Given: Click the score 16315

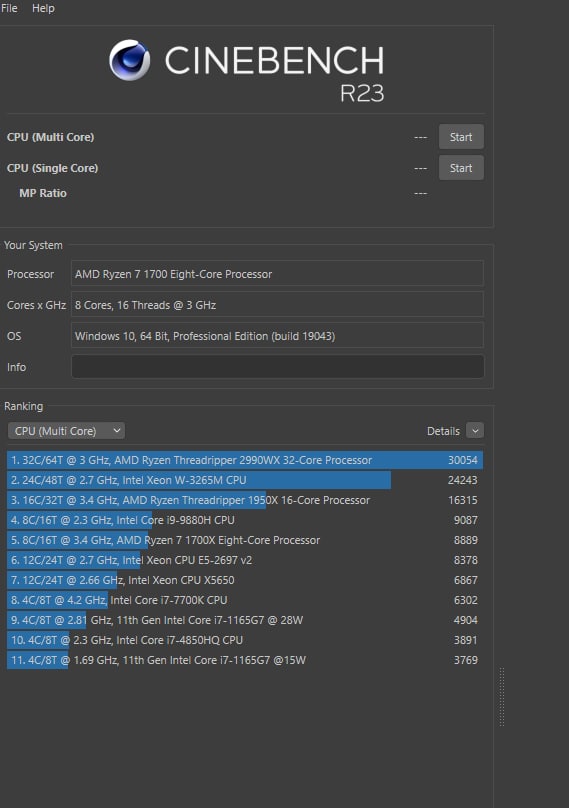Looking at the screenshot, I should pos(462,500).
